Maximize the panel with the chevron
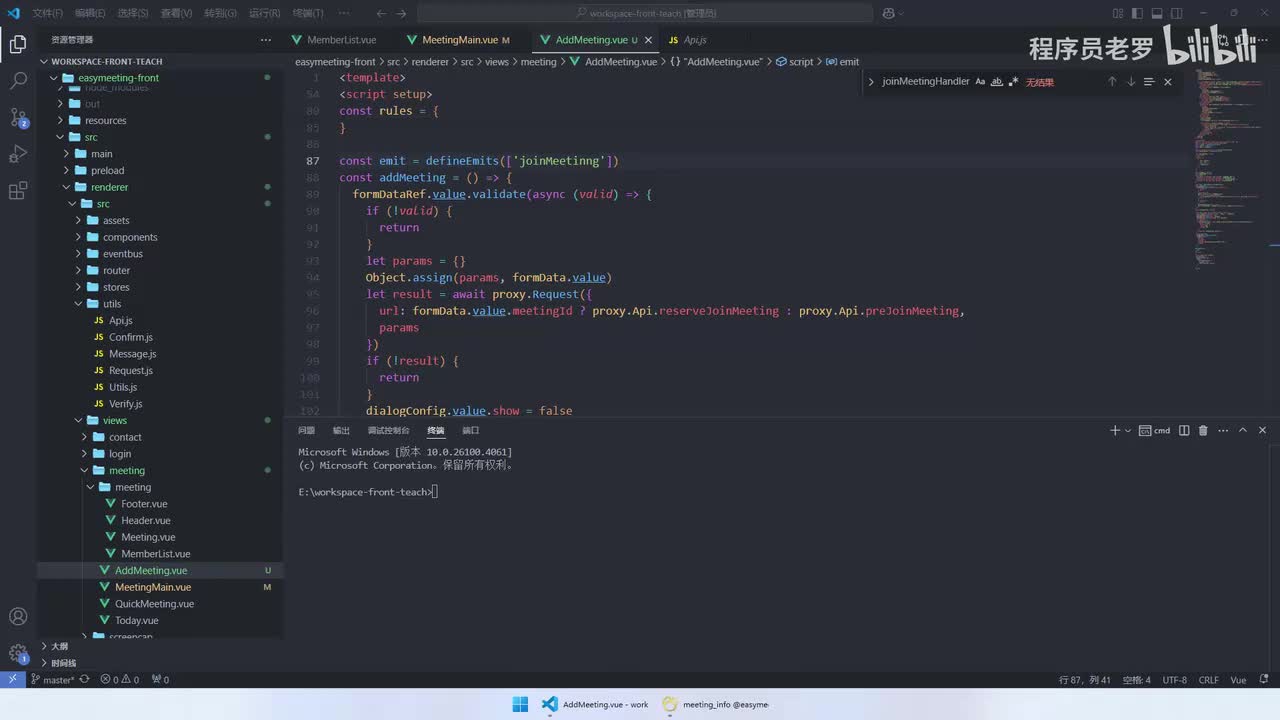Viewport: 1280px width, 720px height. pyautogui.click(x=1243, y=431)
